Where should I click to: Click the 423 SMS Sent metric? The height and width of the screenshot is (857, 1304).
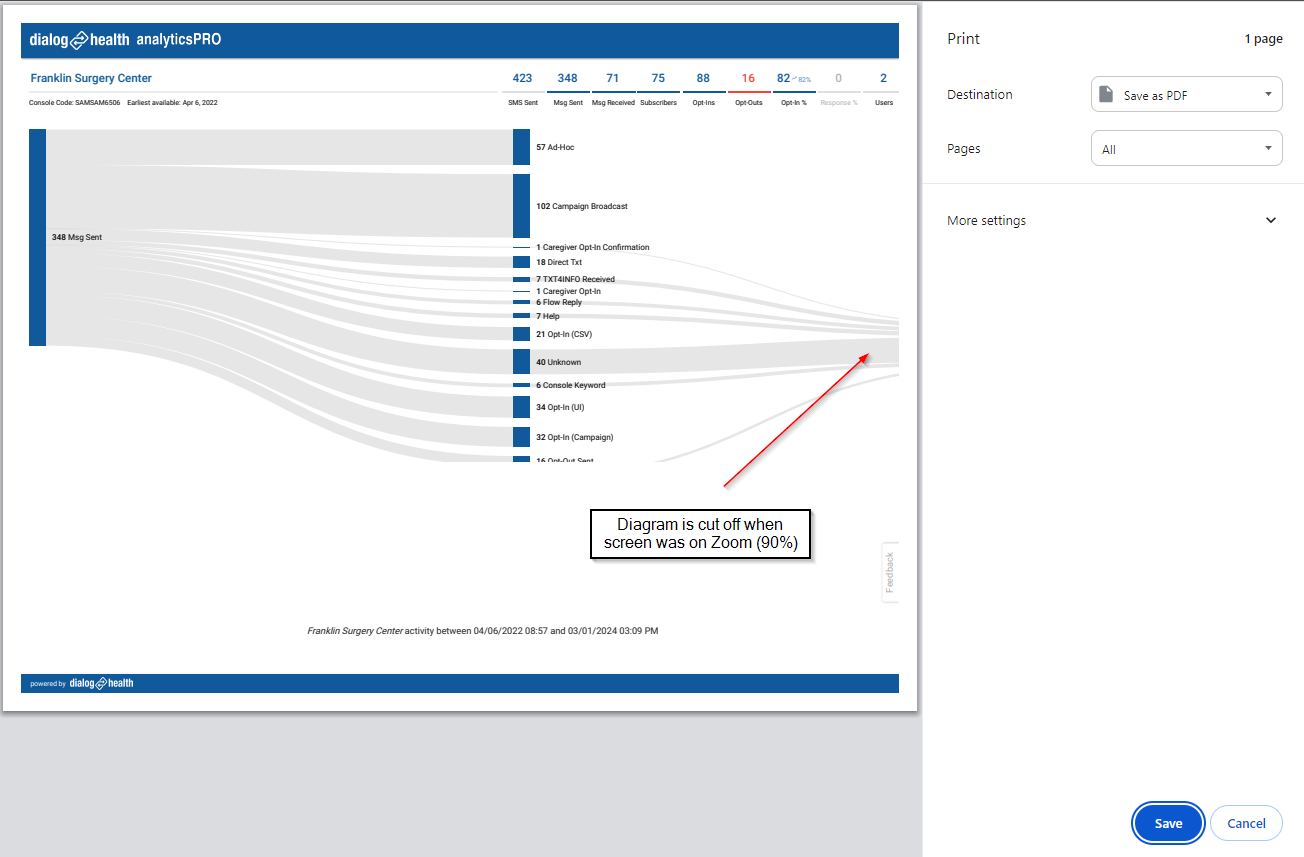pyautogui.click(x=522, y=88)
